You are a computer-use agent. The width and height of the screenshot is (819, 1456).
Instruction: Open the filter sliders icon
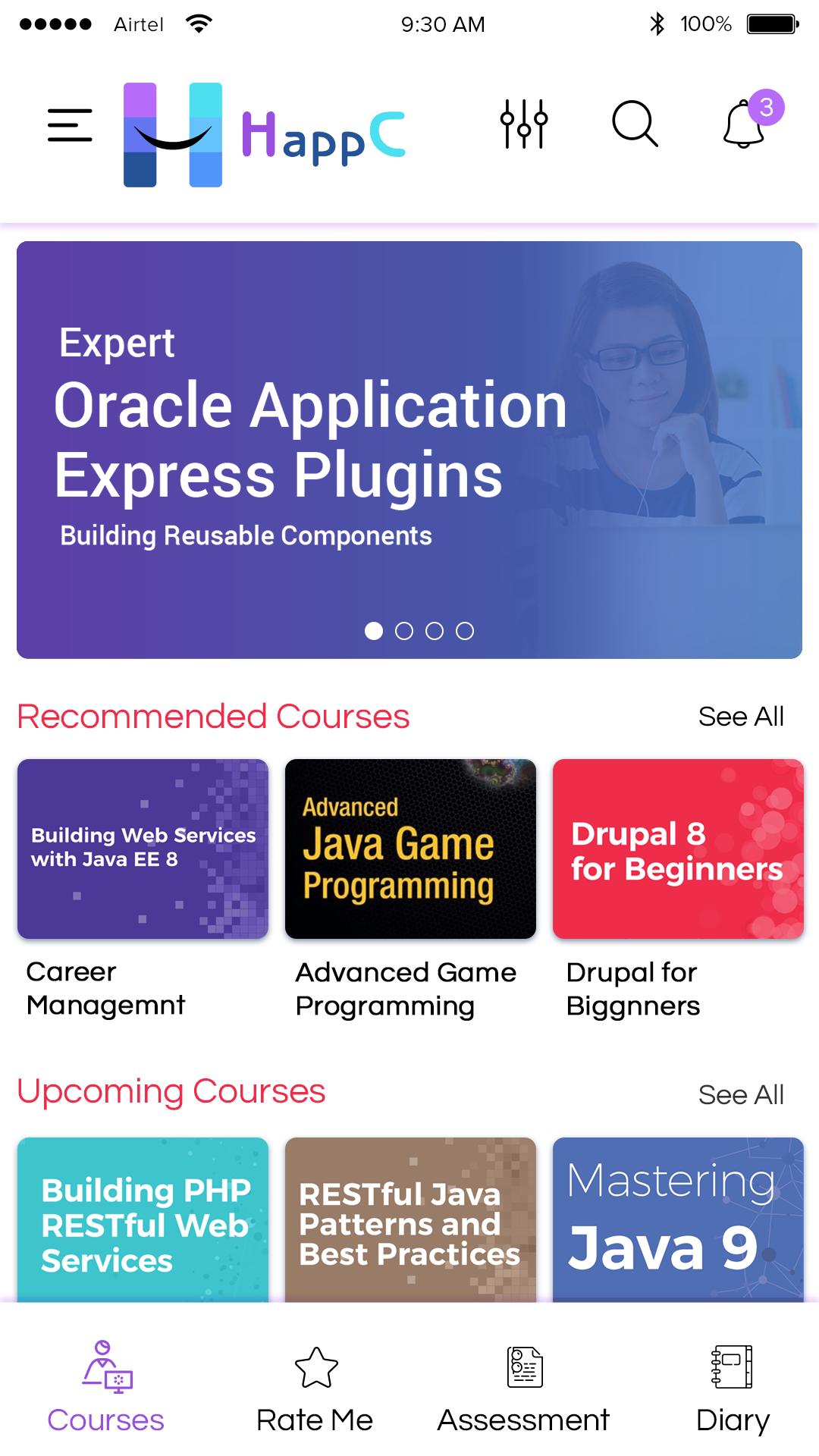pos(524,124)
